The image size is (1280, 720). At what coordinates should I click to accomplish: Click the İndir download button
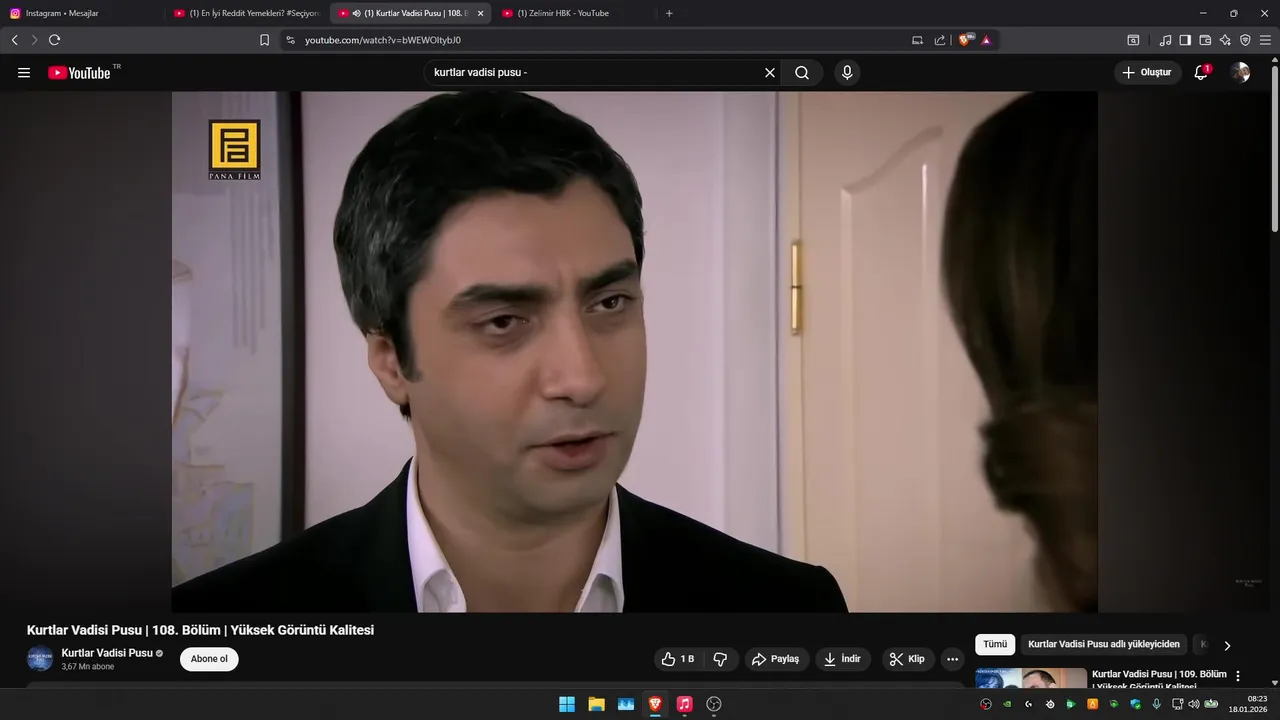tap(843, 659)
